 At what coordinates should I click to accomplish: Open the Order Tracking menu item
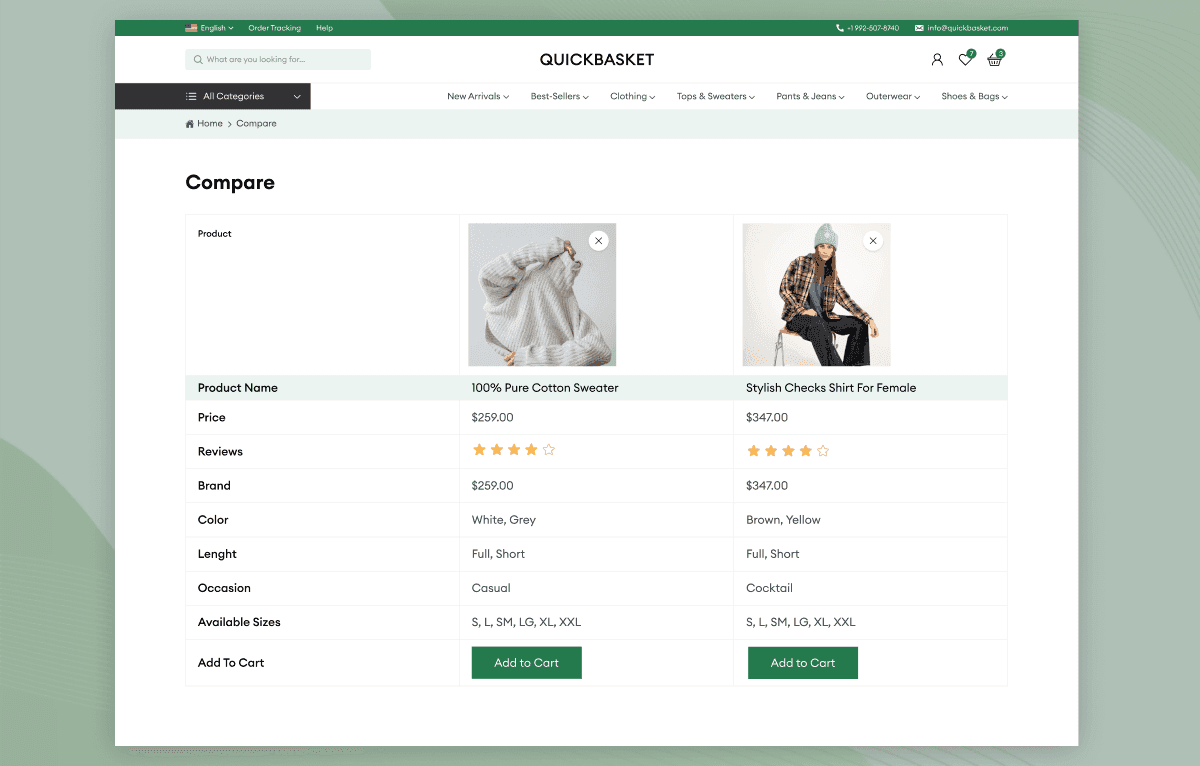[x=274, y=27]
